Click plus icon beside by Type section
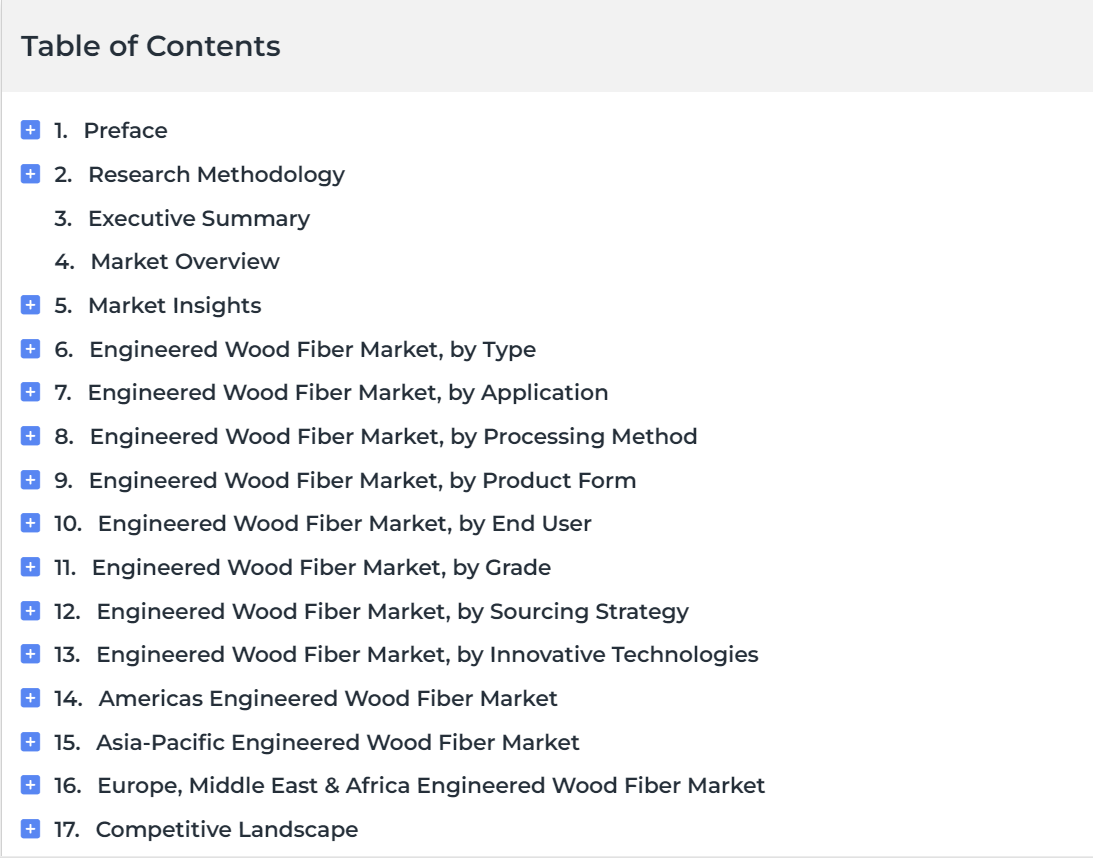 click(x=30, y=348)
